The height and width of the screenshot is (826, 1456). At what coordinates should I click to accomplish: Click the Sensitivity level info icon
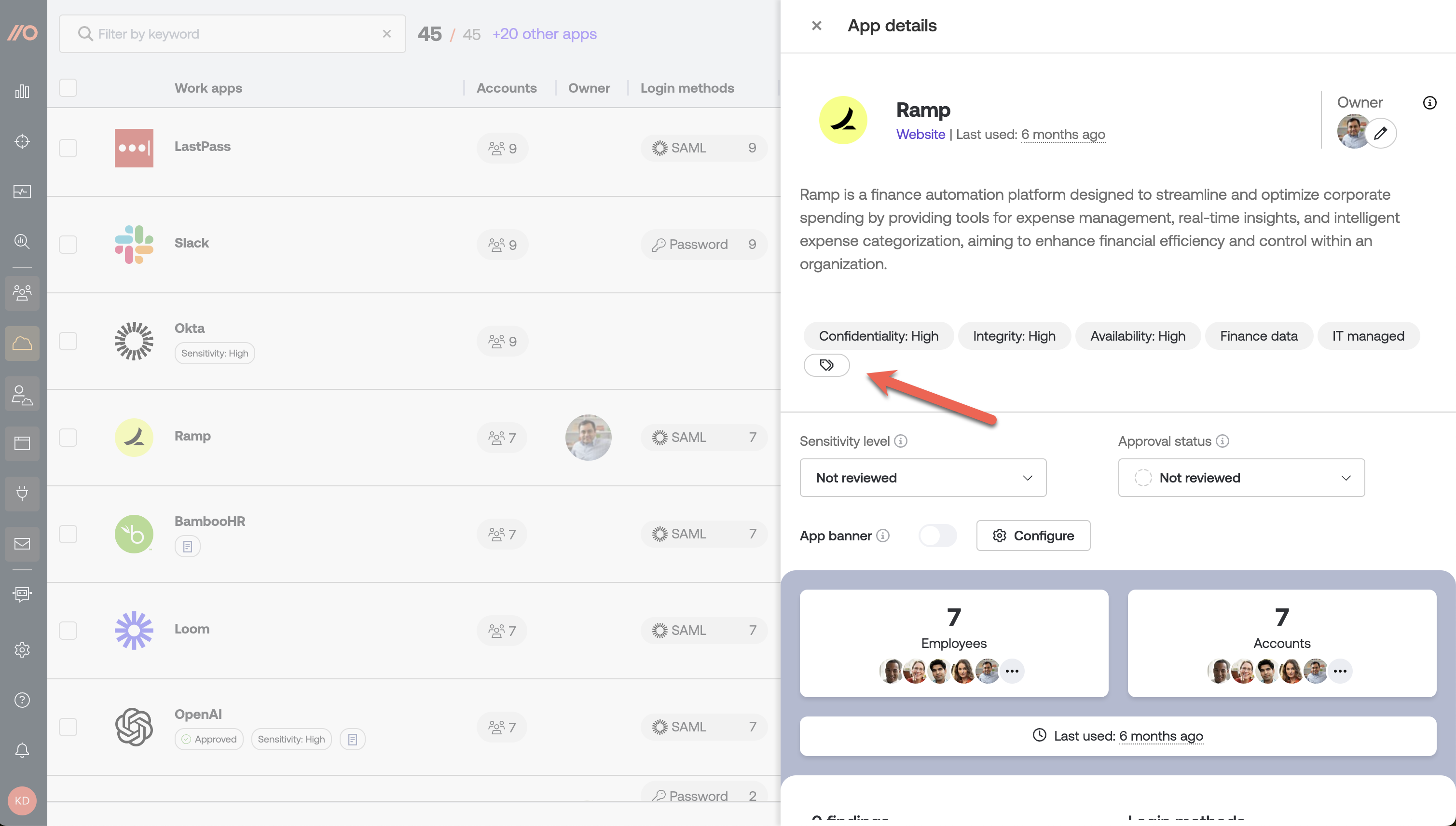pyautogui.click(x=901, y=441)
